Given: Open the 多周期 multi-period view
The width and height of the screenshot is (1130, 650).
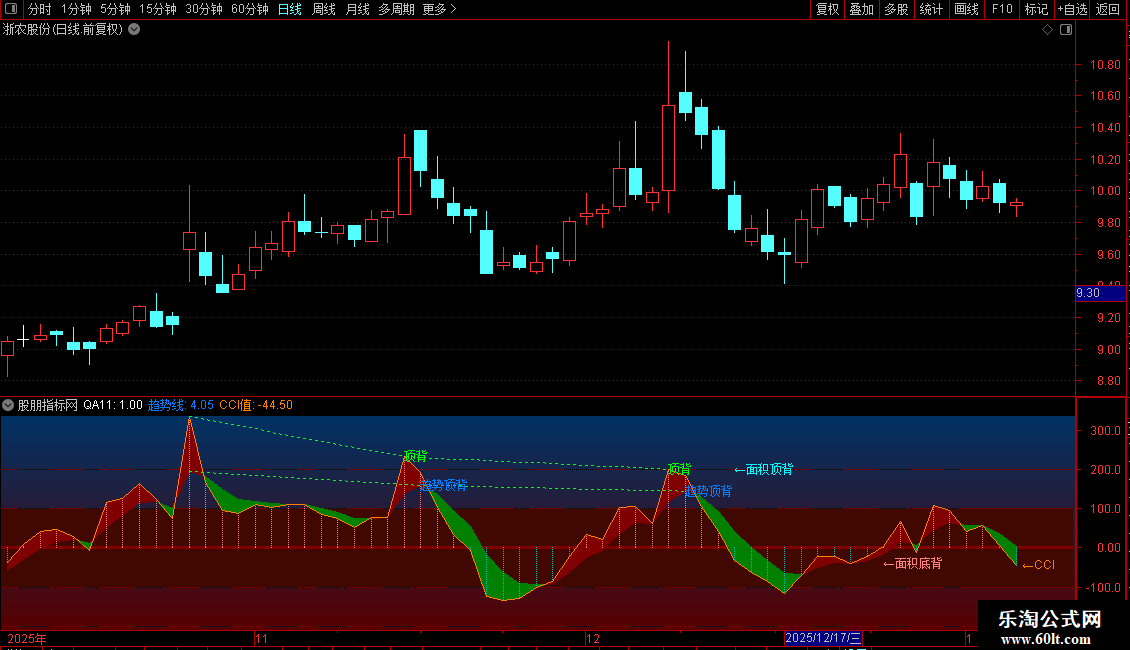Looking at the screenshot, I should tap(396, 9).
